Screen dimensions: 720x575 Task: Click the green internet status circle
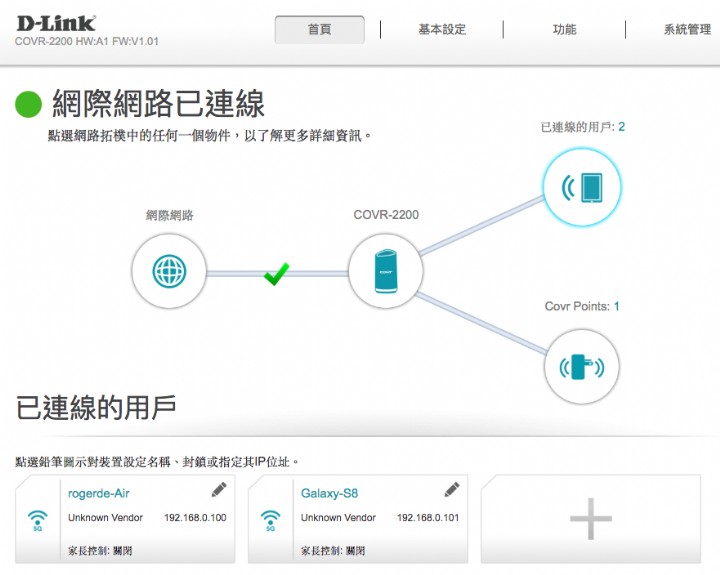tap(30, 104)
